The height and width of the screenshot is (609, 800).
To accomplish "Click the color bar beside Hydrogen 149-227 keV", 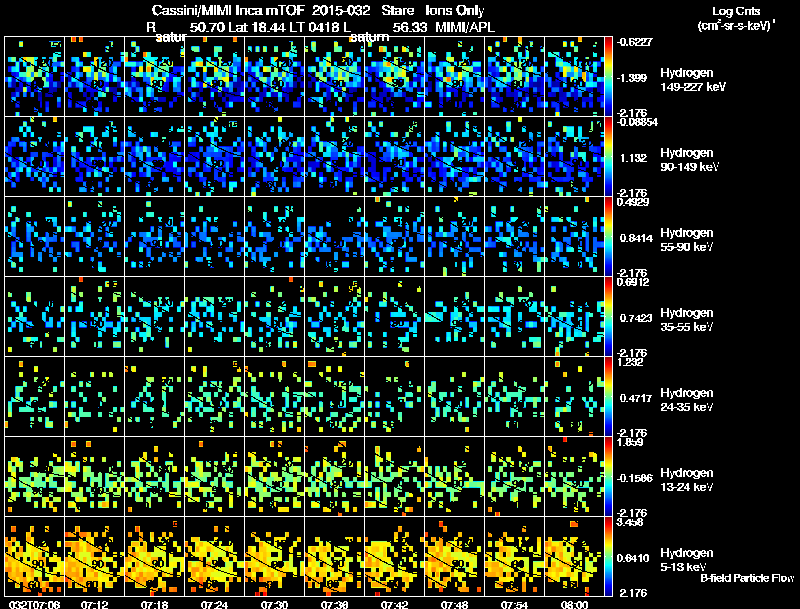I will (x=608, y=77).
